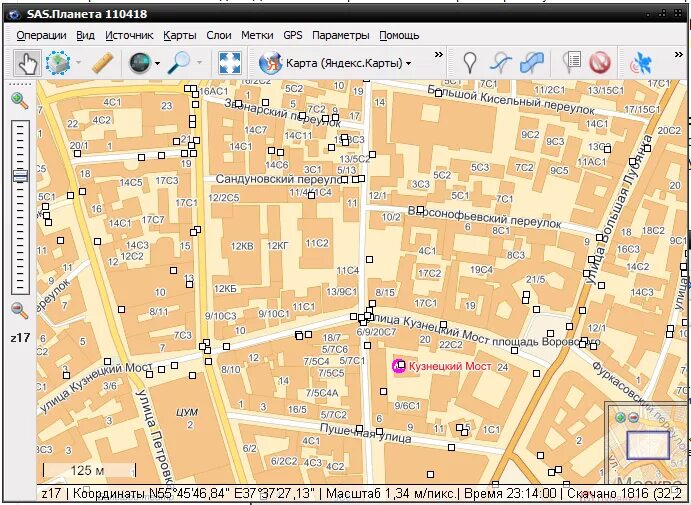Image resolution: width=691 pixels, height=505 pixels.
Task: Click the ЦУМ building label
Action: 187,412
